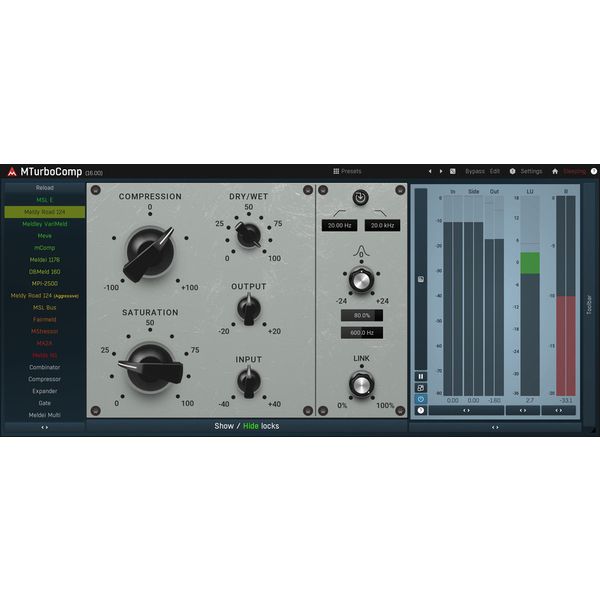
Task: Select Meldy Road 124 (Aggressive) device
Action: pyautogui.click(x=44, y=295)
